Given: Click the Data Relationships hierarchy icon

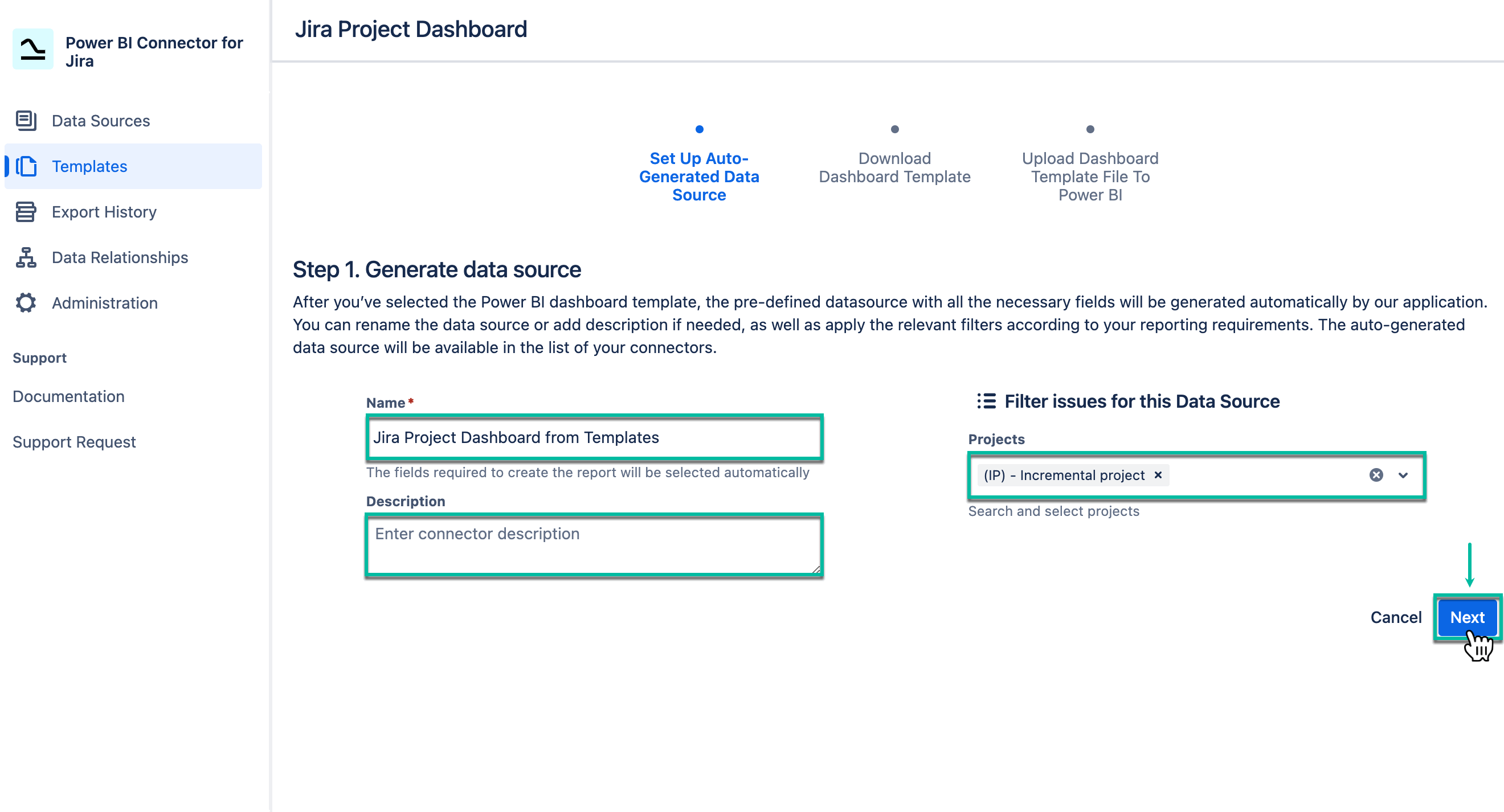Looking at the screenshot, I should [x=26, y=257].
